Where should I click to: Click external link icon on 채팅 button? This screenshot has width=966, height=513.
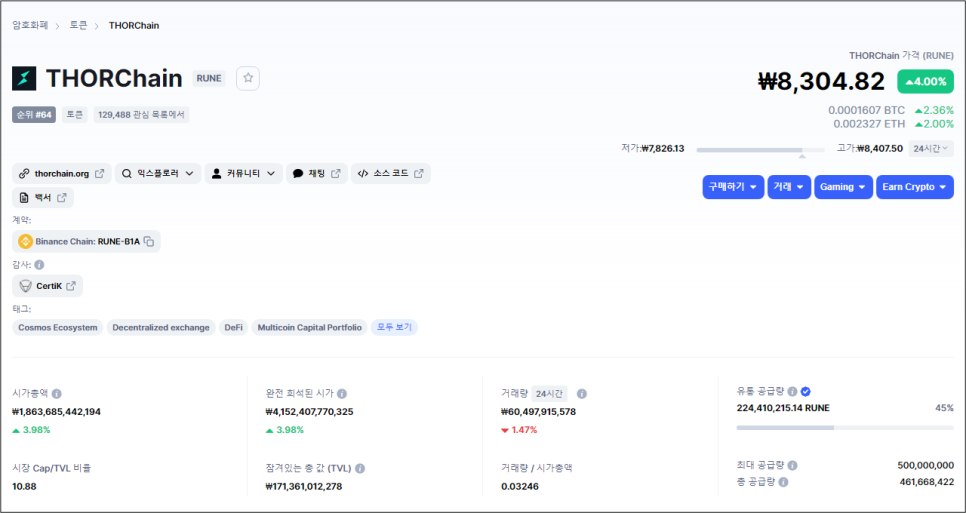click(336, 174)
